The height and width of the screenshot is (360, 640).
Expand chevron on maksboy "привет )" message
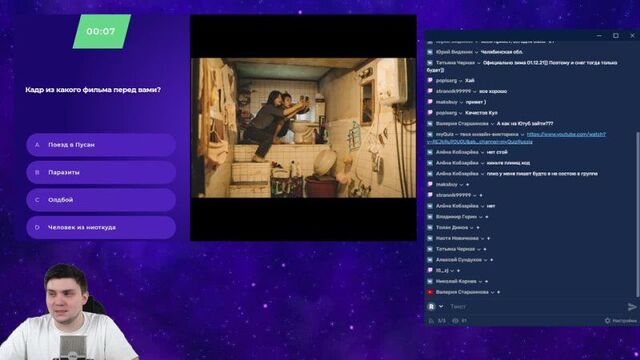(462, 102)
